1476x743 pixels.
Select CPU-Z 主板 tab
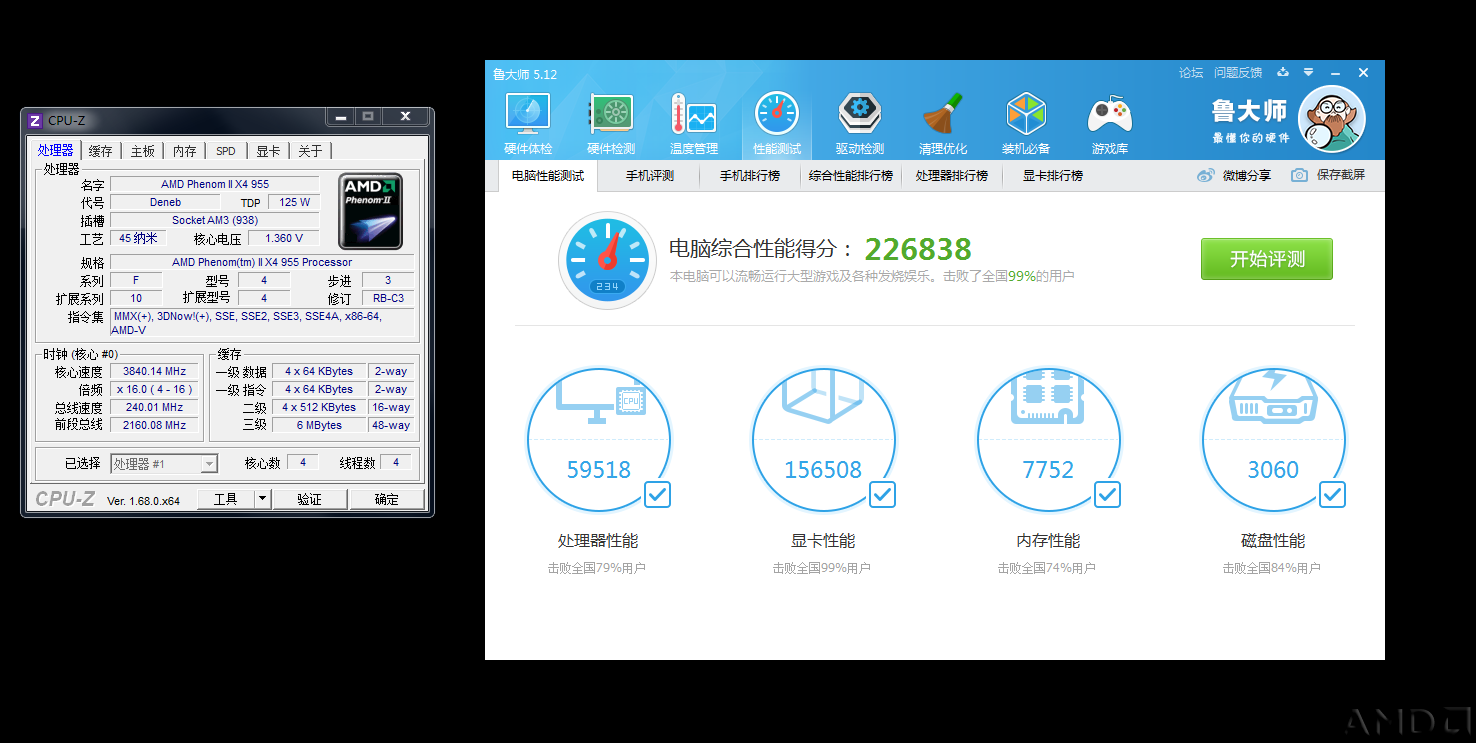[x=143, y=151]
